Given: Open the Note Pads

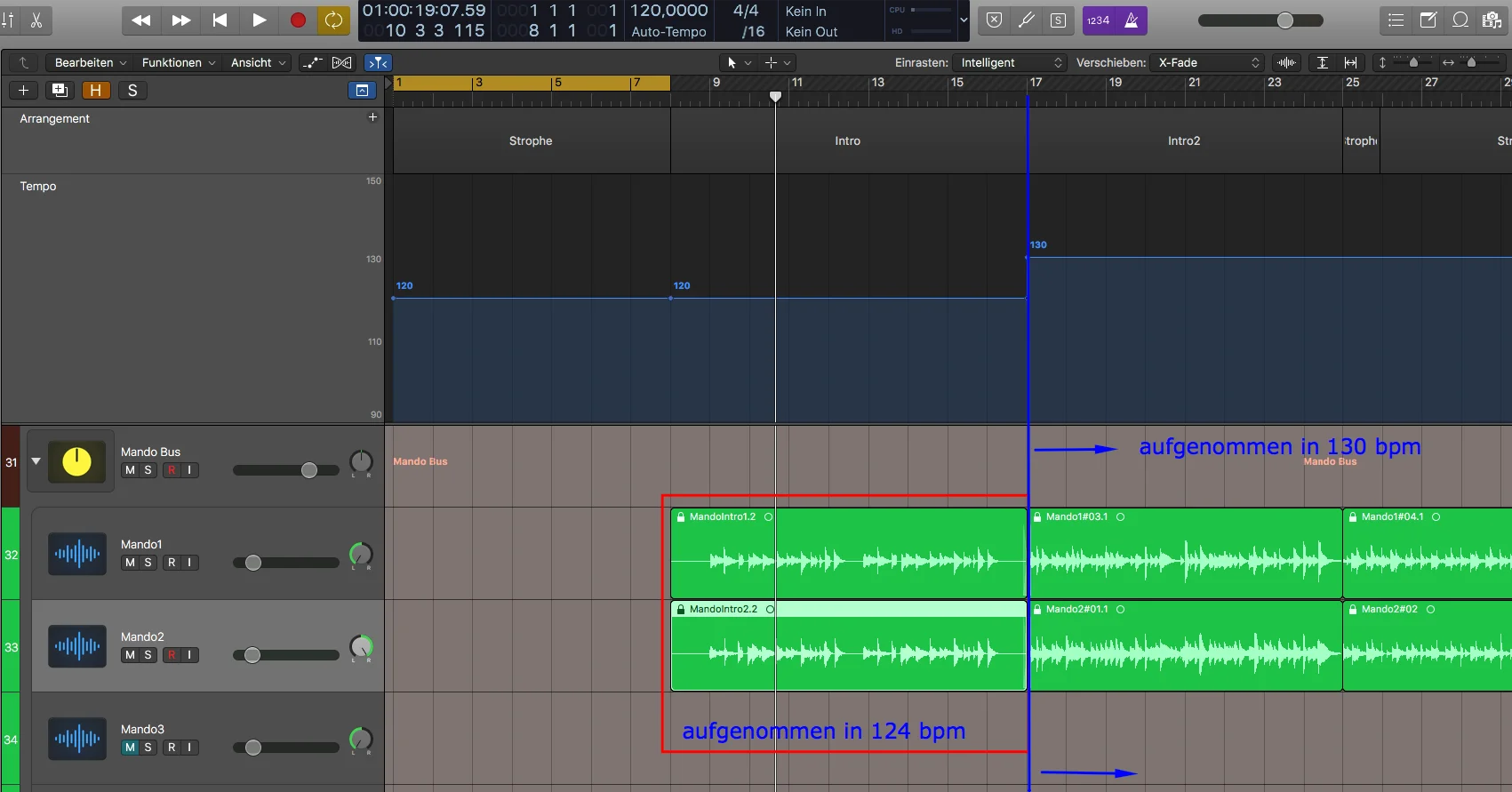Looking at the screenshot, I should 1428,20.
